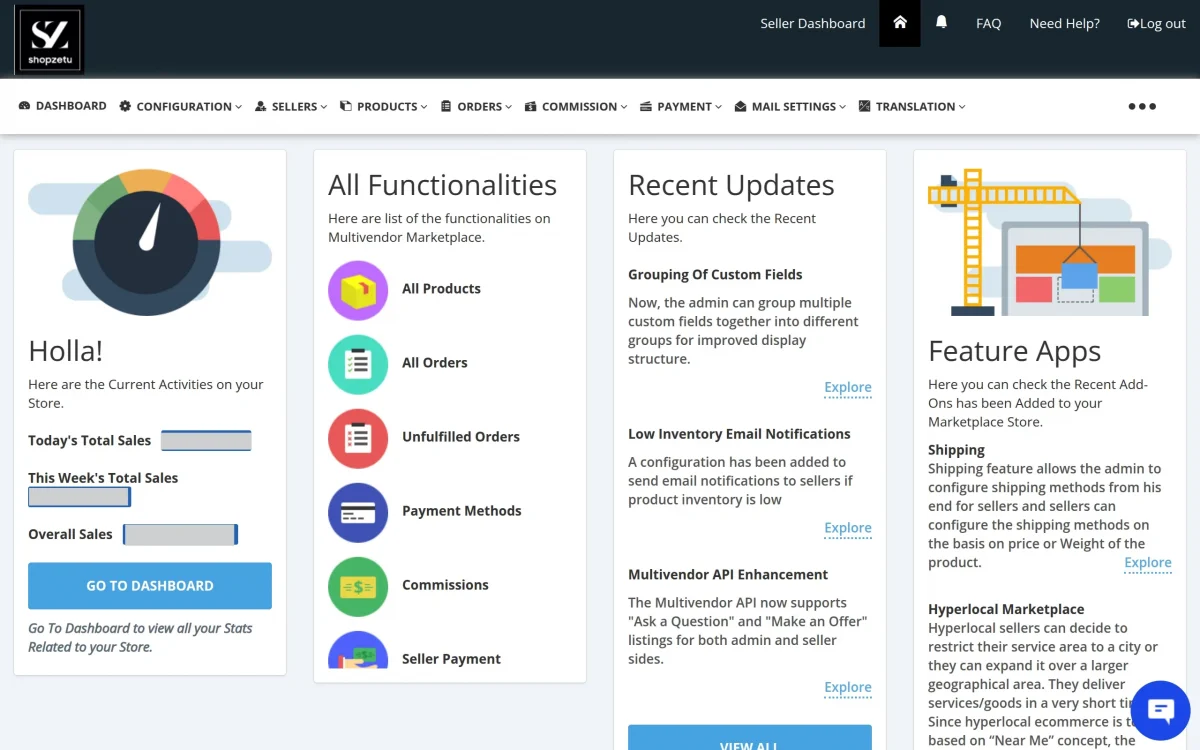Click the All Functionalities heading

click(x=442, y=185)
